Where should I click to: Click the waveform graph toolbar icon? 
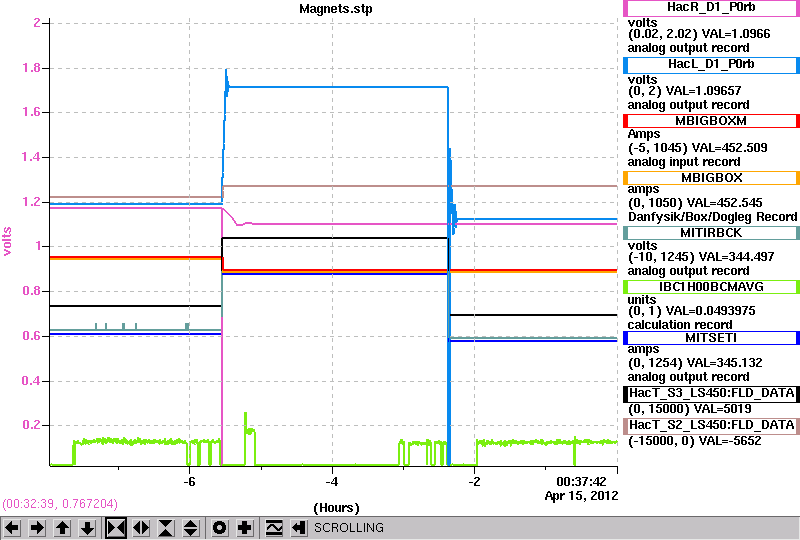(x=274, y=528)
